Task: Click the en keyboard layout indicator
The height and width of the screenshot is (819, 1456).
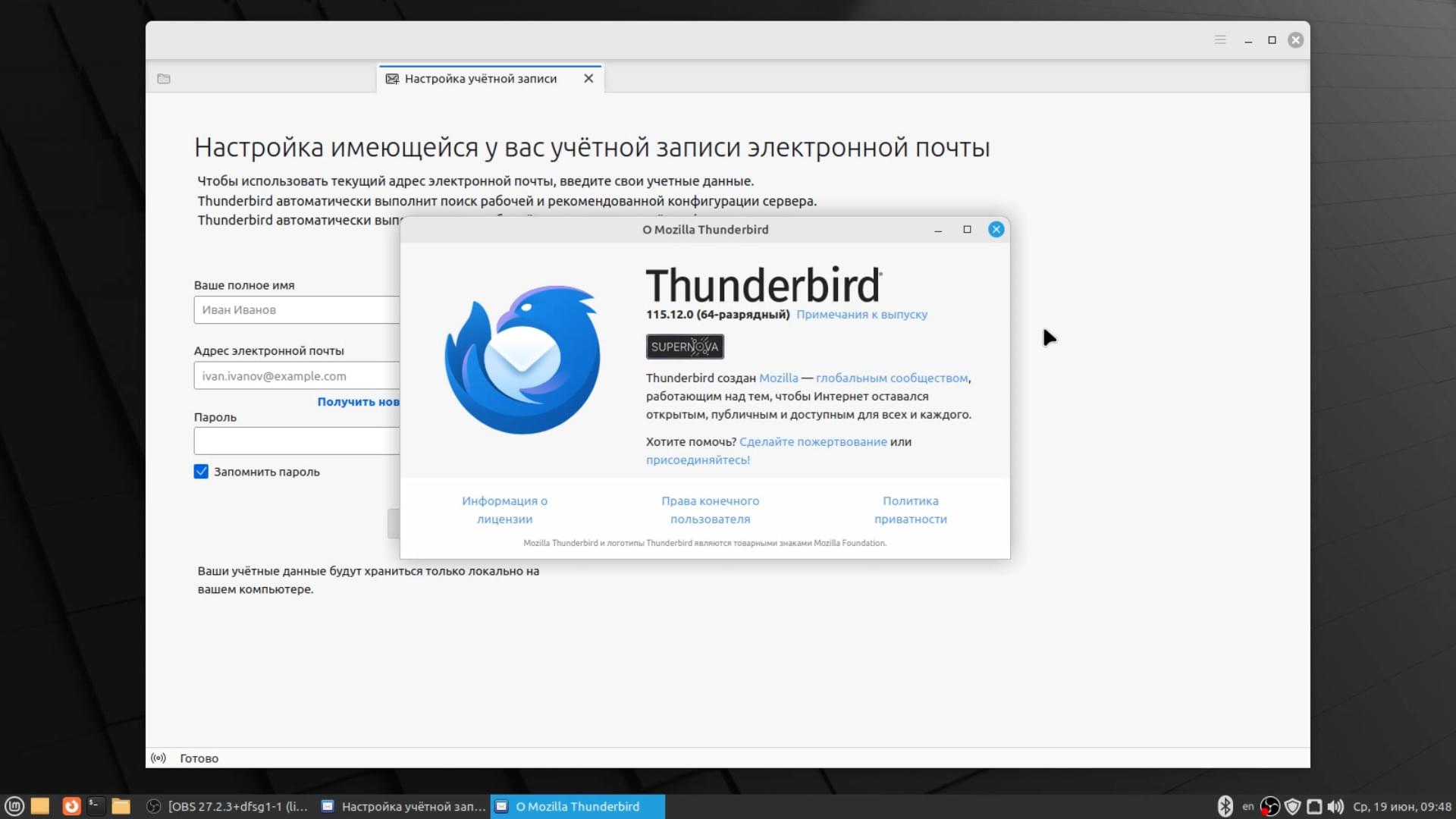Action: (1247, 807)
